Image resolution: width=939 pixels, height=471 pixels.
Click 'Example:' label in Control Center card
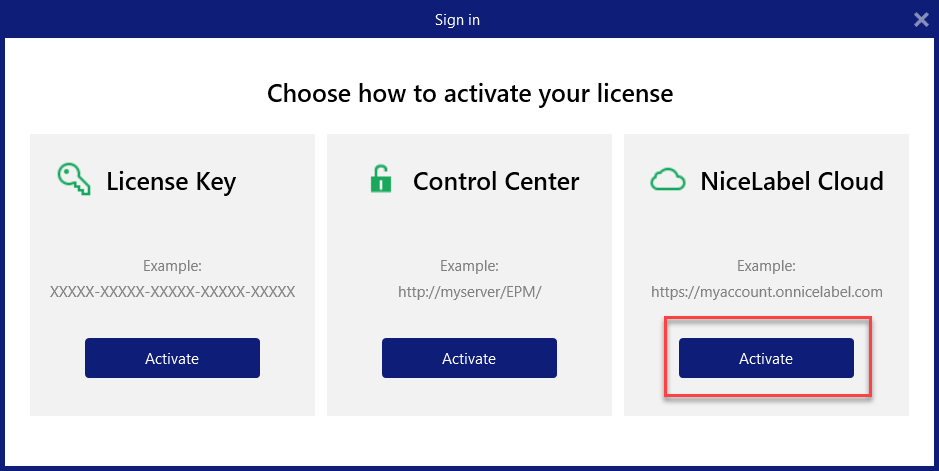click(469, 266)
